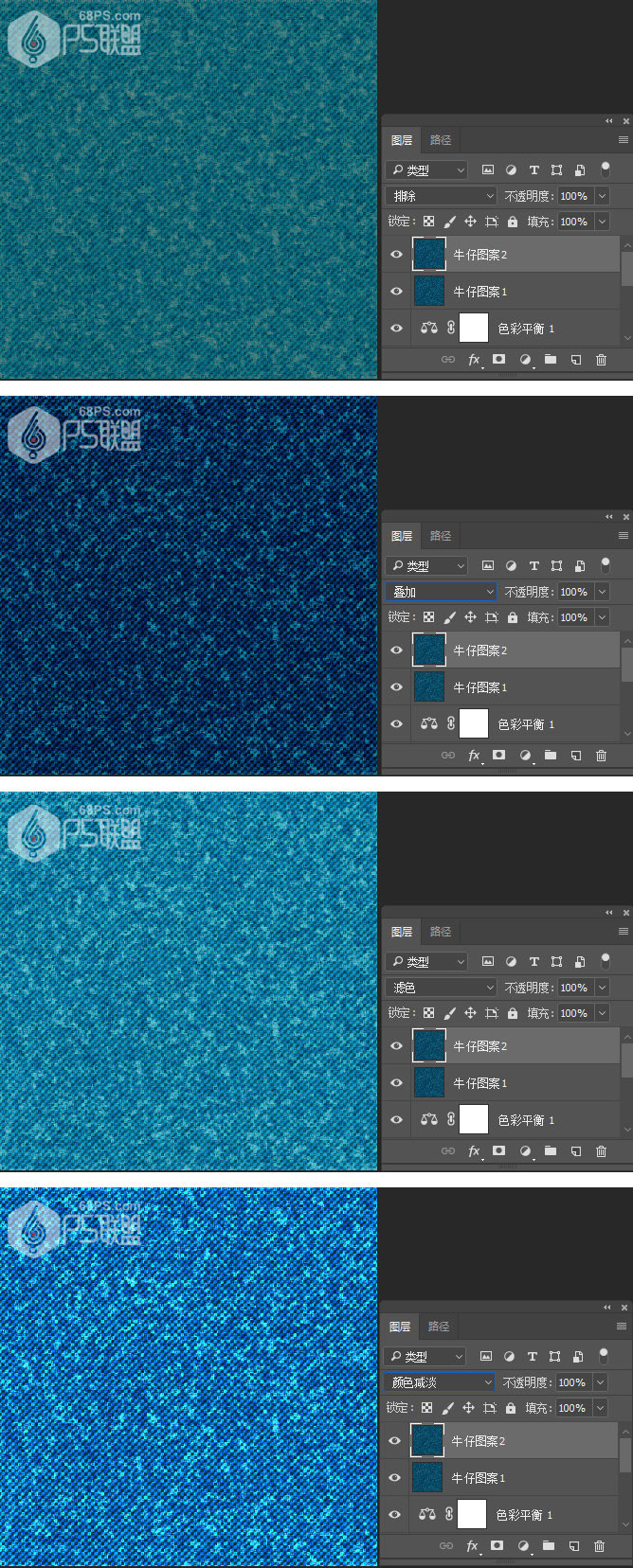
Task: Hide 牛仔图案 1 layer in 排除 panel
Action: click(x=397, y=292)
